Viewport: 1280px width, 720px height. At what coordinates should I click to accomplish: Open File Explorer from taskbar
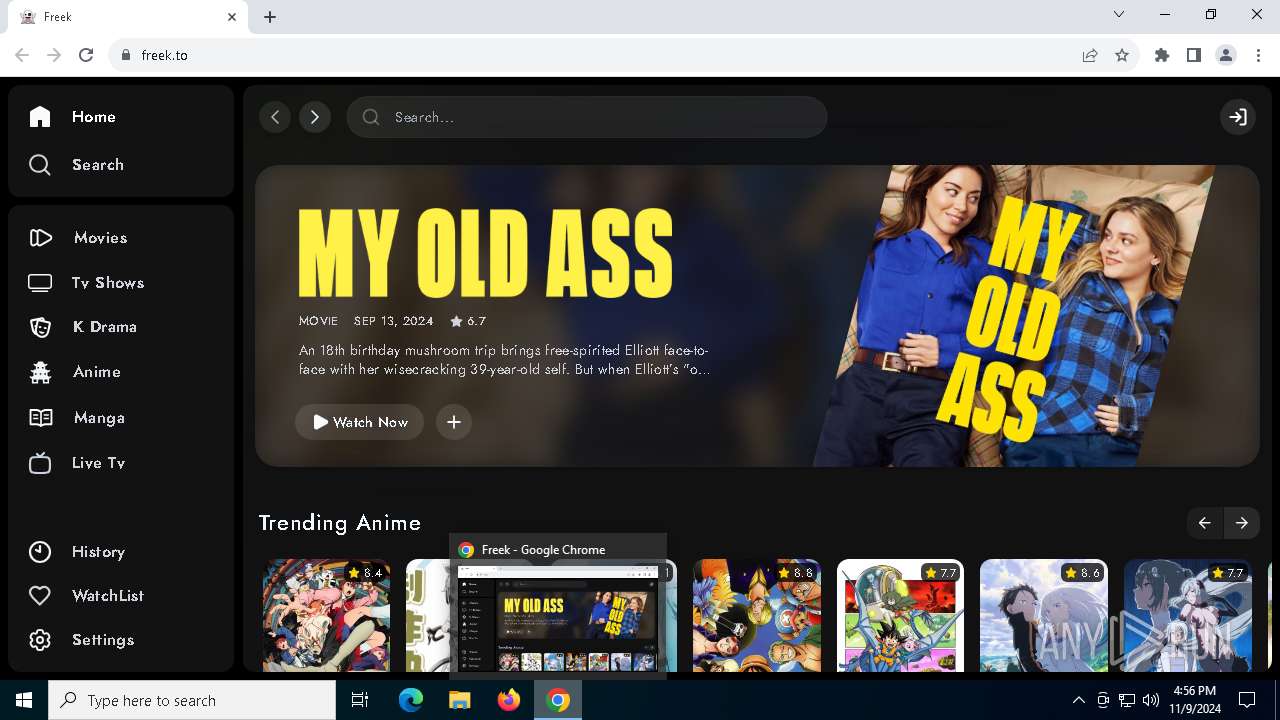point(460,701)
